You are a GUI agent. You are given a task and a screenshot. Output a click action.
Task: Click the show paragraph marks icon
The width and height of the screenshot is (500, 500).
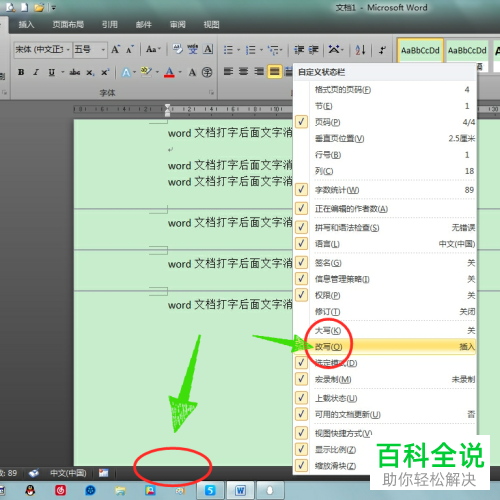(382, 50)
